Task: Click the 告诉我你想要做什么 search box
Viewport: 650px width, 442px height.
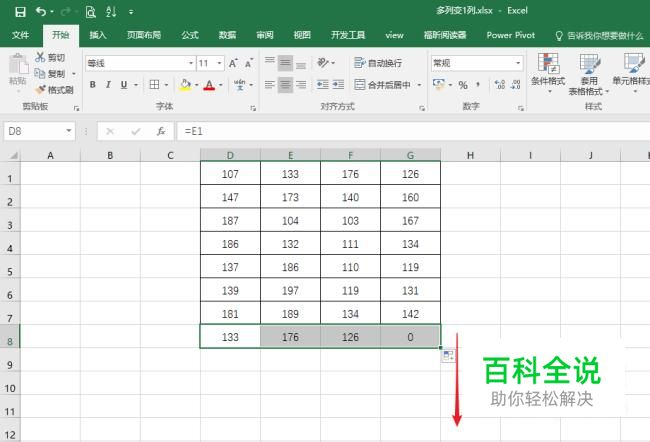Action: (x=599, y=36)
